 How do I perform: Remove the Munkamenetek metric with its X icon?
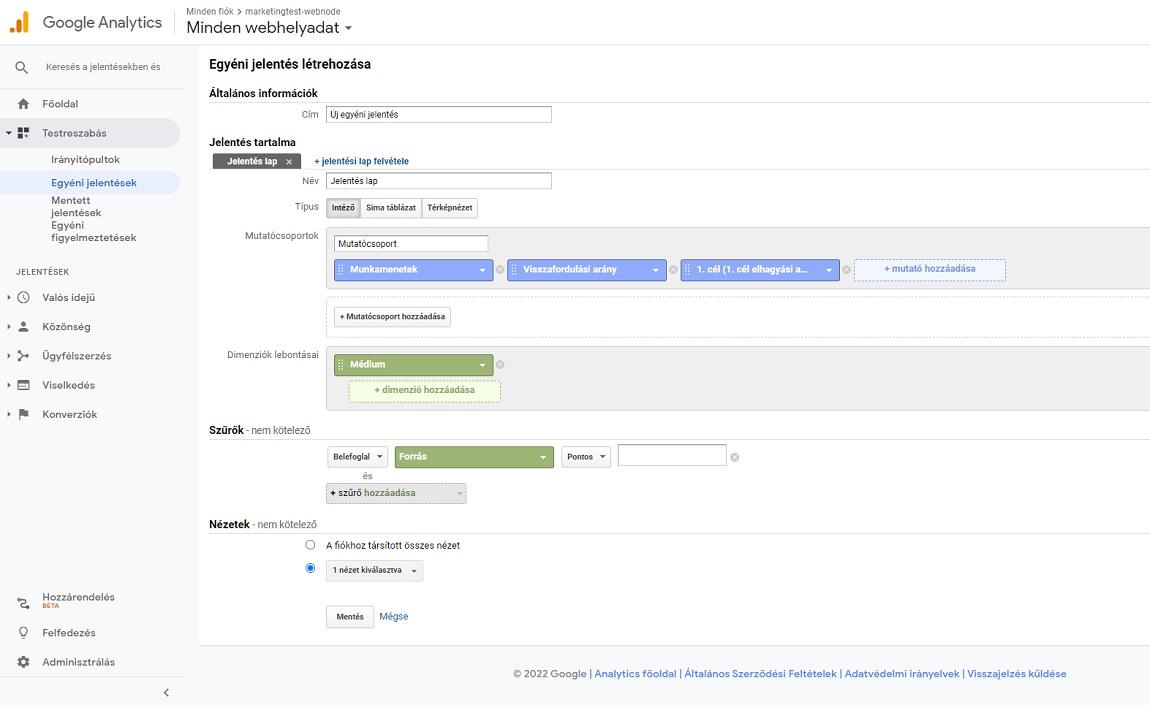tap(500, 270)
